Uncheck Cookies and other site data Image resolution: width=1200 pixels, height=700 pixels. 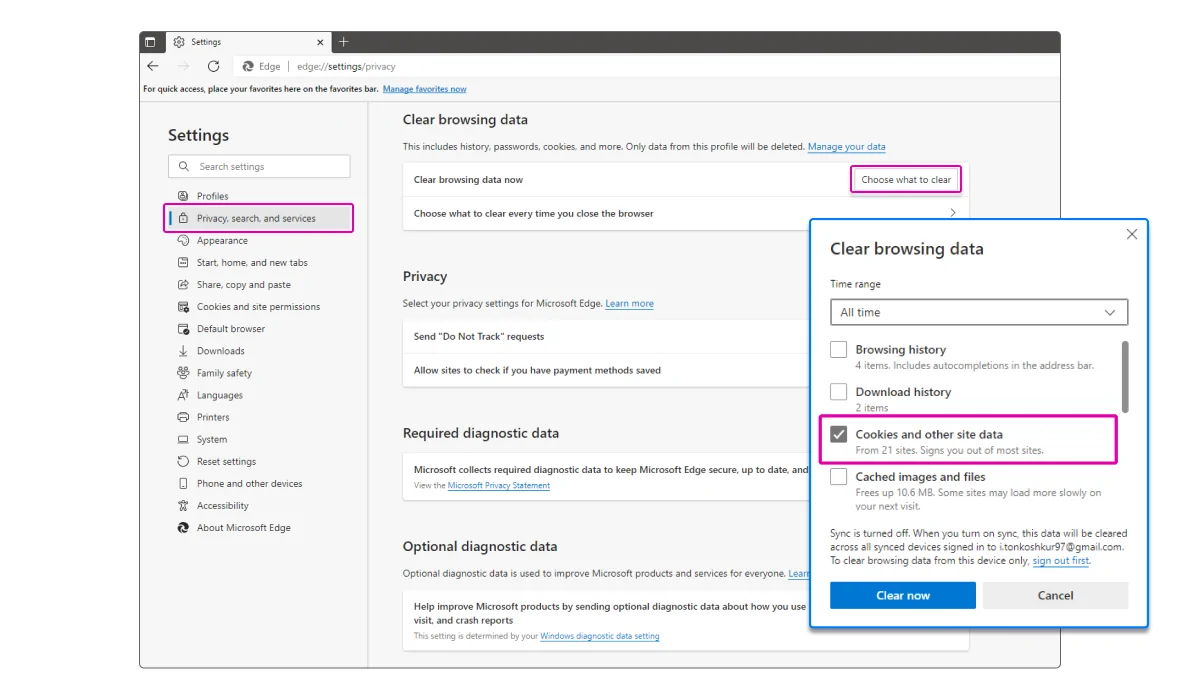838,435
